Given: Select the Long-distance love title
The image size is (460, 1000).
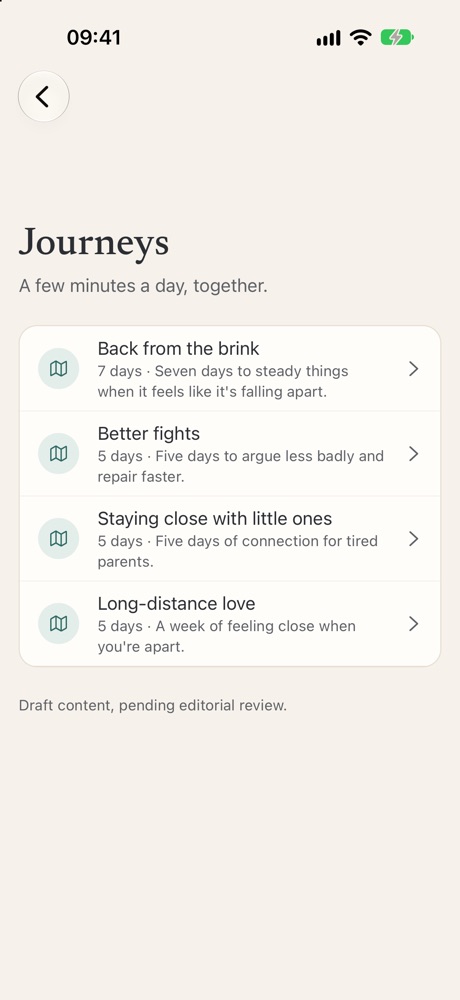Looking at the screenshot, I should [176, 603].
